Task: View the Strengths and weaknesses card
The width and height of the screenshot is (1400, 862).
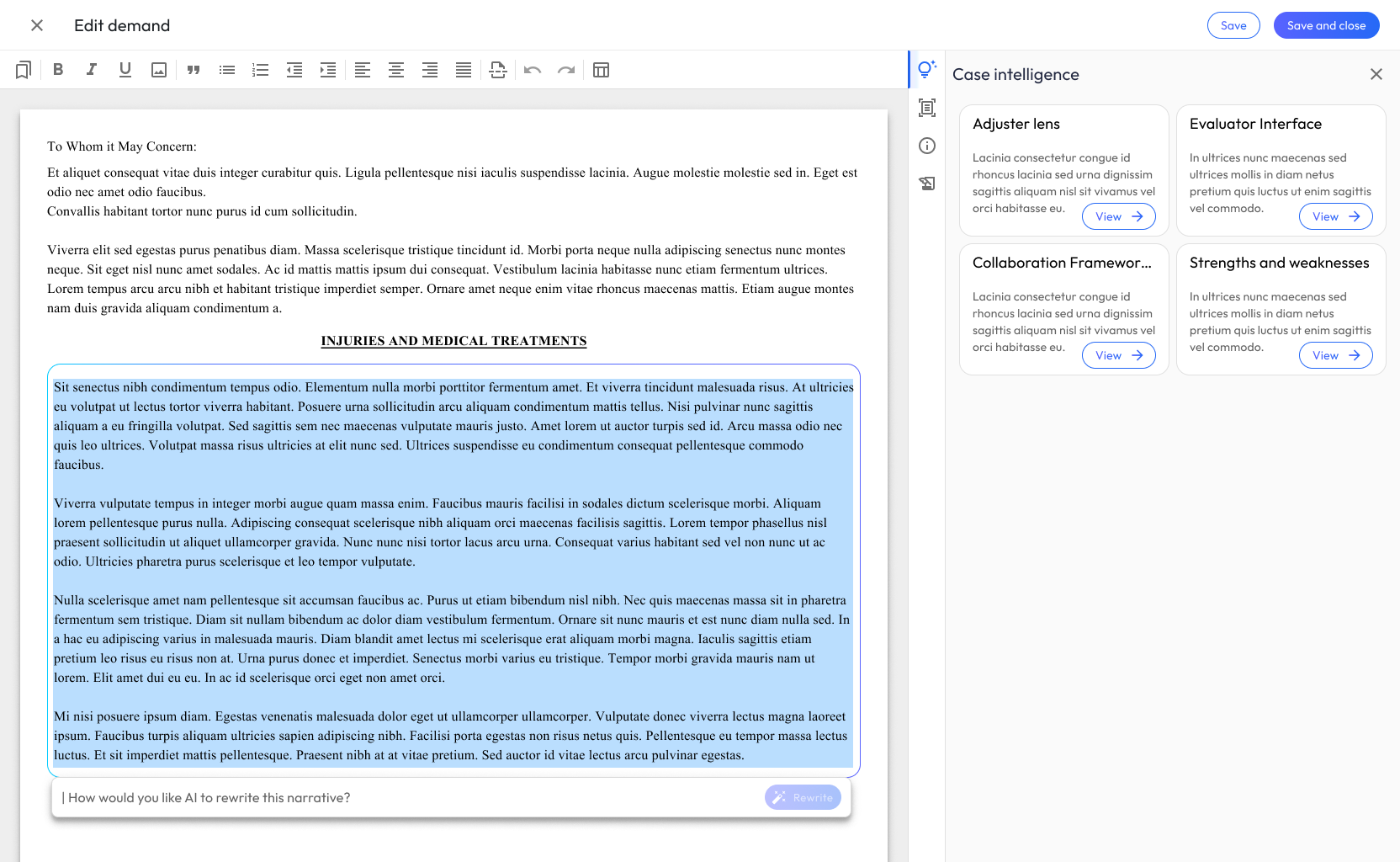Action: tap(1336, 355)
